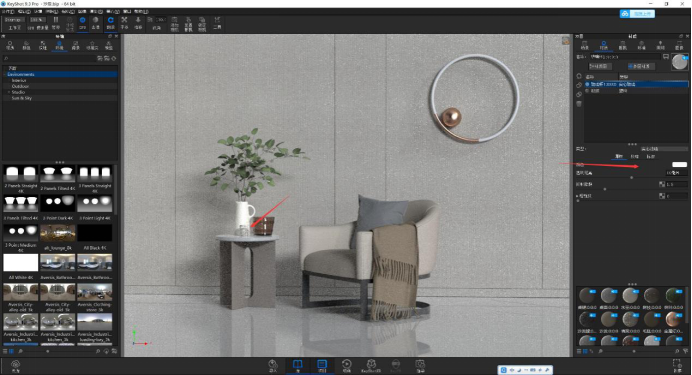The width and height of the screenshot is (692, 375).
Task: Select the Pan camera tool
Action: [124, 22]
